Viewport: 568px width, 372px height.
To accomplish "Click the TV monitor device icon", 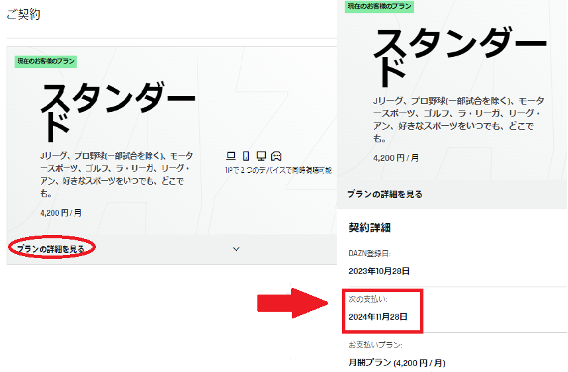I will (x=261, y=156).
